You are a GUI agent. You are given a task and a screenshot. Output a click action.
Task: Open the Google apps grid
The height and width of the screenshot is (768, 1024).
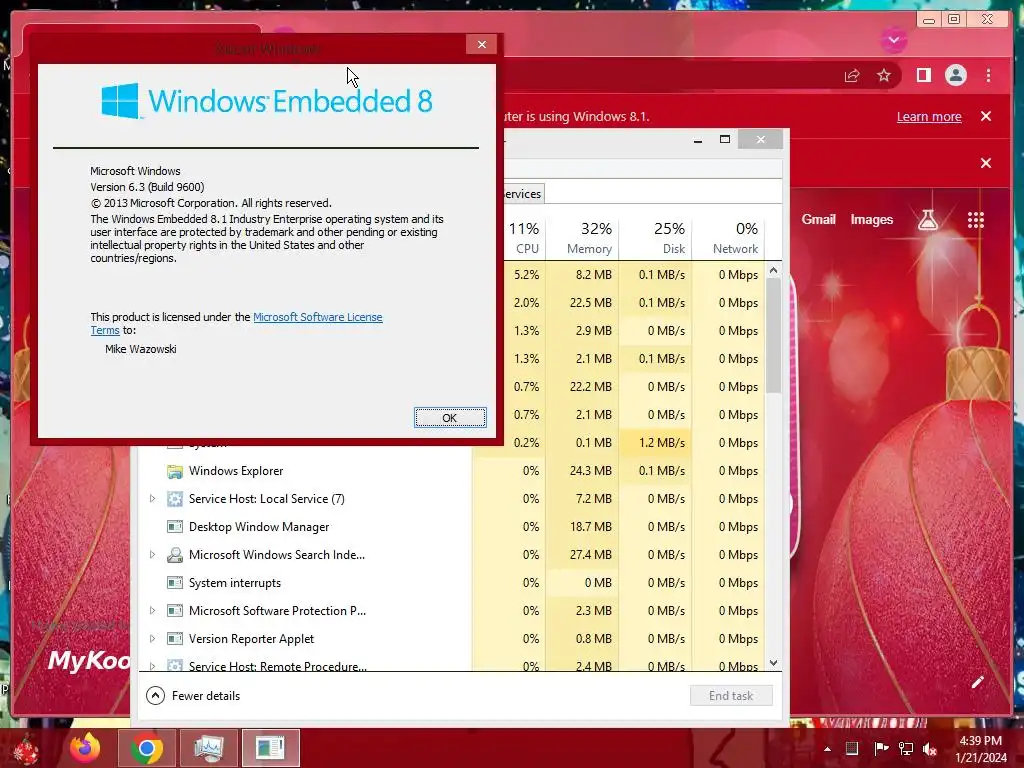click(976, 220)
